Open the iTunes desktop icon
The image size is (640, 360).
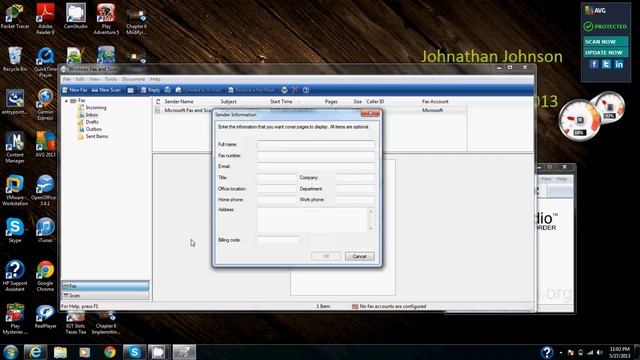pos(45,231)
